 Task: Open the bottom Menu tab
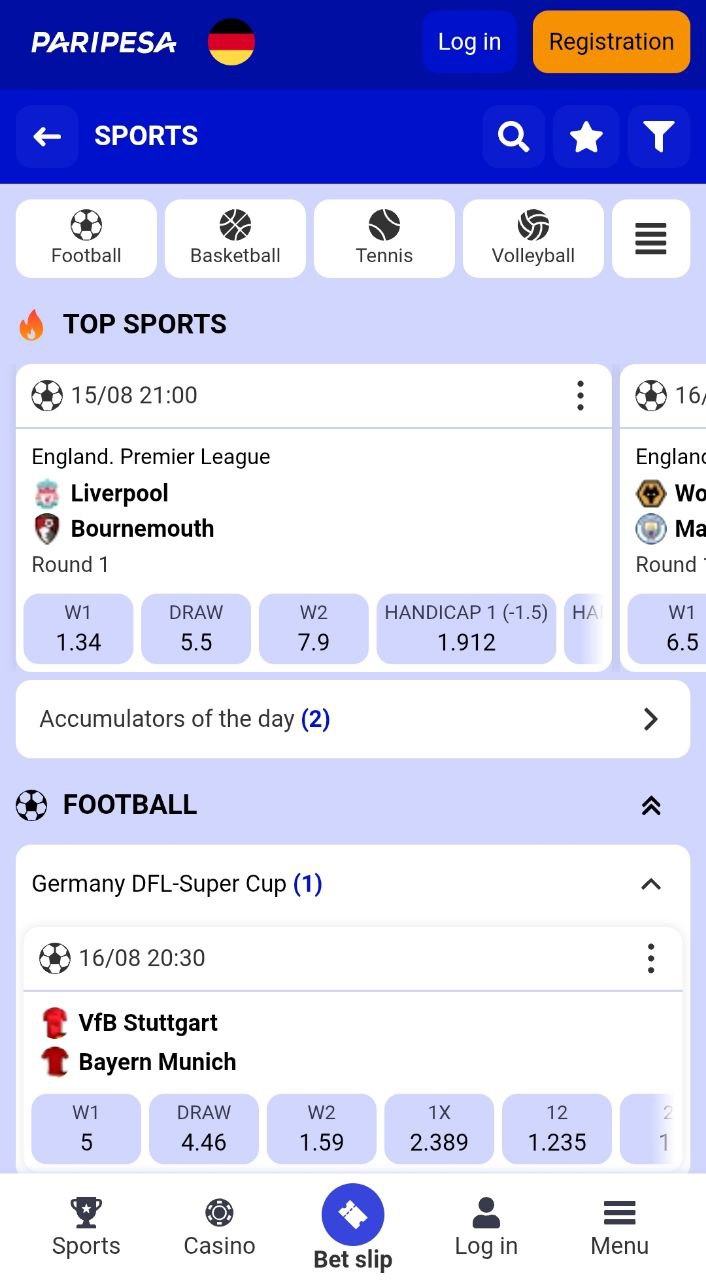click(620, 1228)
